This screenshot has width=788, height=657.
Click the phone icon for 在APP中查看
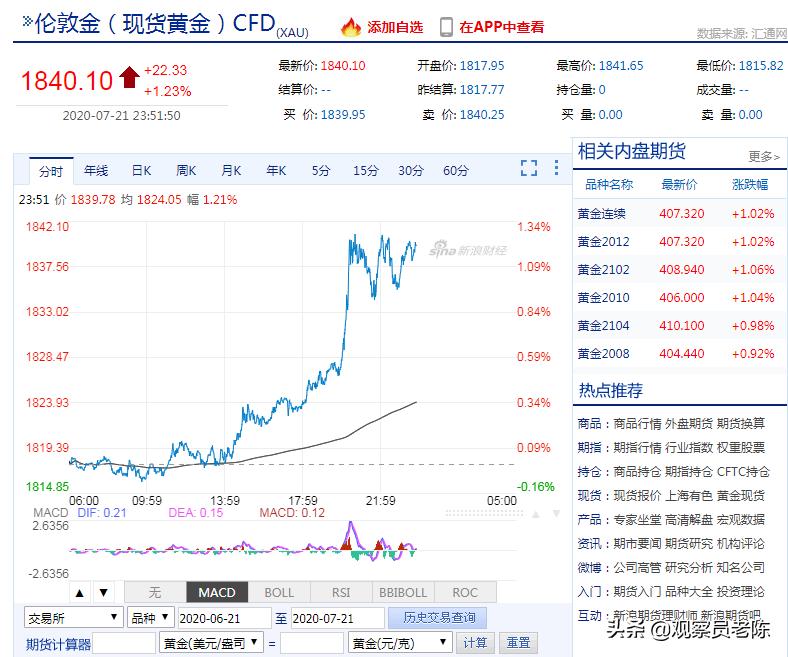coord(446,27)
